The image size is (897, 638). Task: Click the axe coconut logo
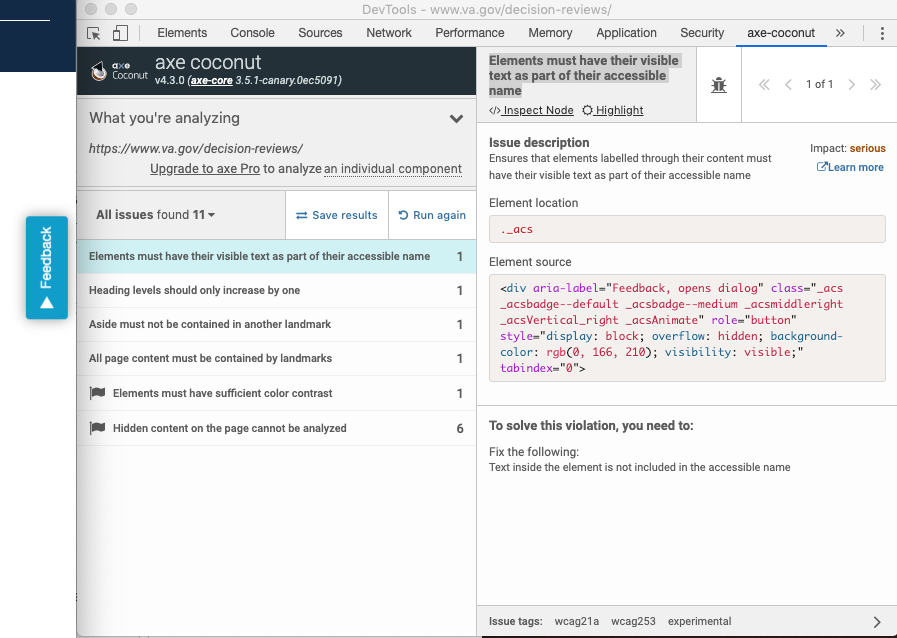[x=119, y=71]
